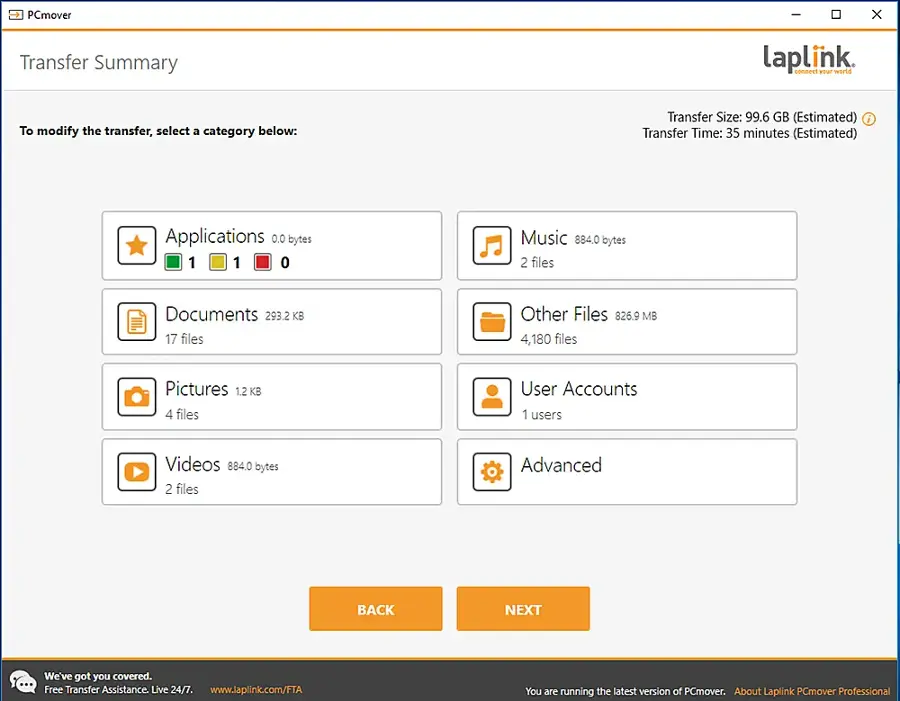900x701 pixels.
Task: Click the Advanced gear icon
Action: (x=492, y=472)
